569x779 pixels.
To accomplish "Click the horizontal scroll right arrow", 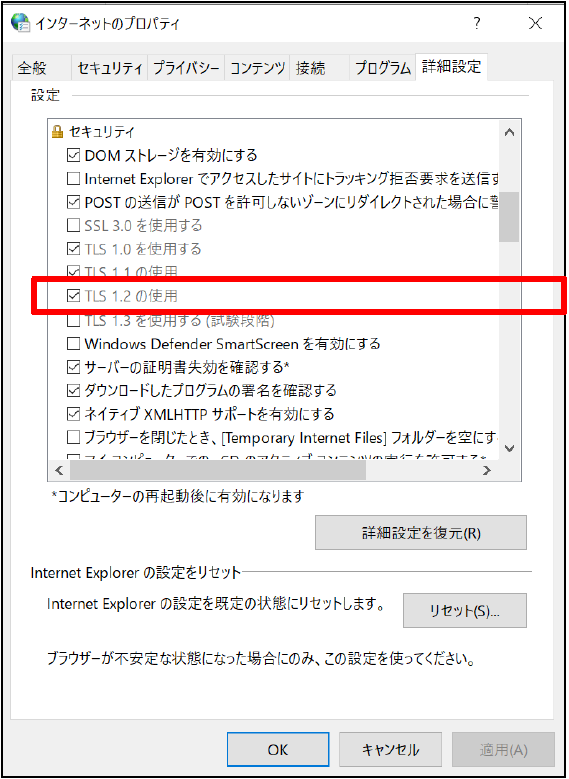I will (x=487, y=470).
